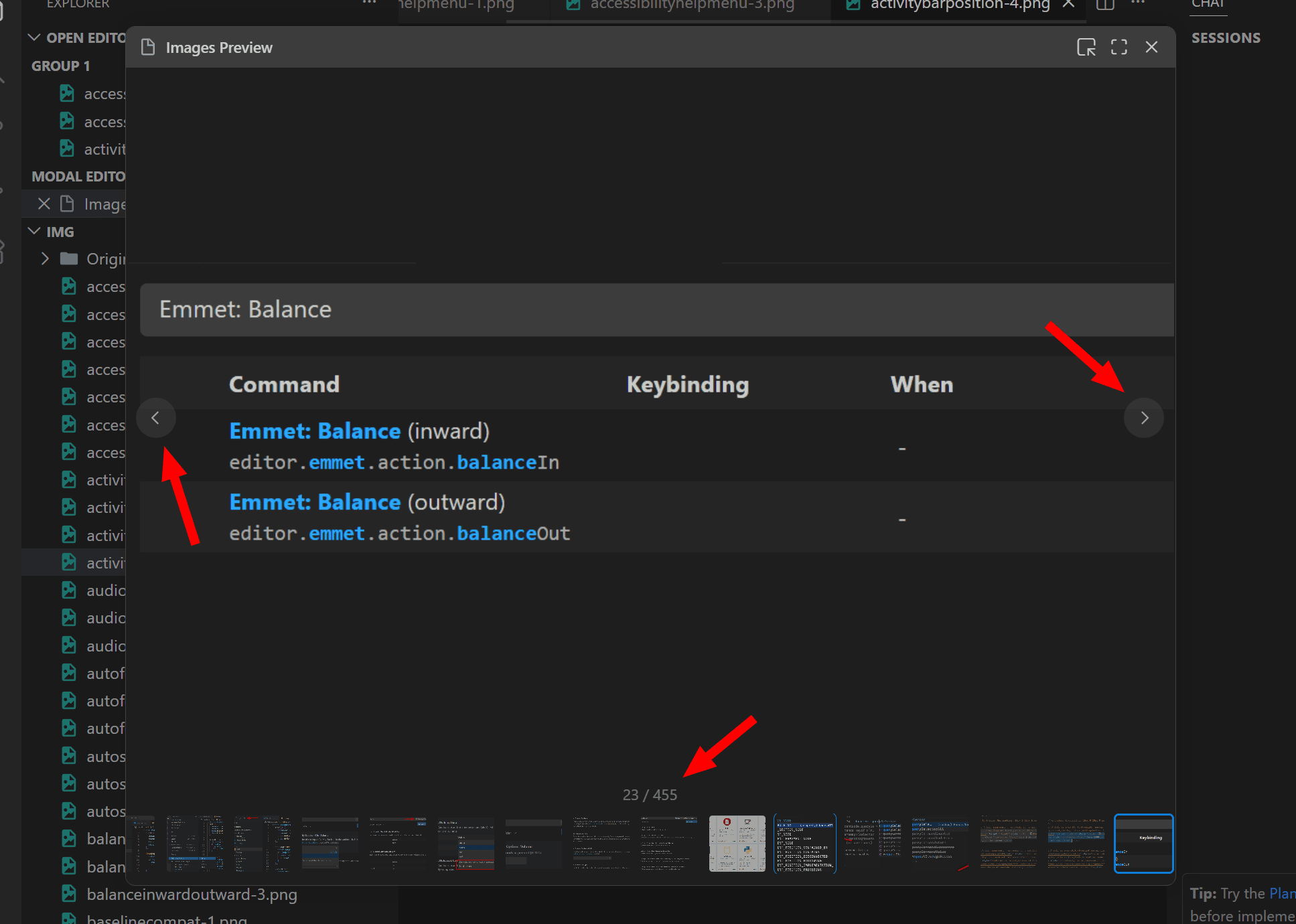Click the file icon next to Images Preview title
Screen dimensions: 1296x924
click(147, 47)
